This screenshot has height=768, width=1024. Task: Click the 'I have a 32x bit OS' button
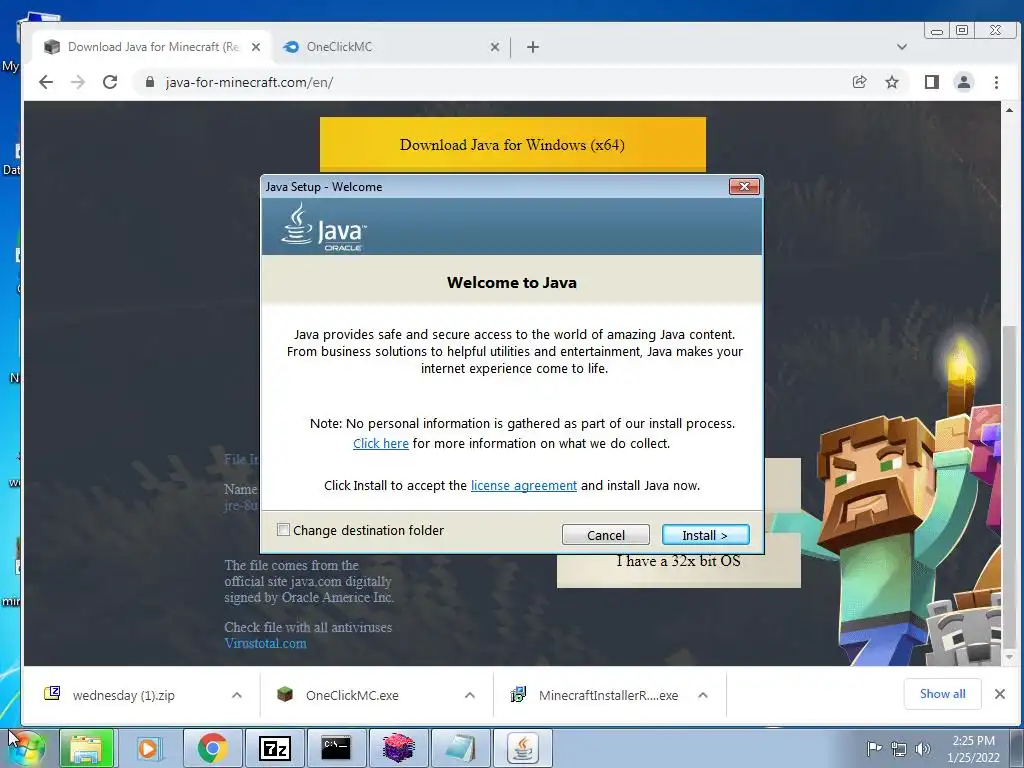(679, 561)
